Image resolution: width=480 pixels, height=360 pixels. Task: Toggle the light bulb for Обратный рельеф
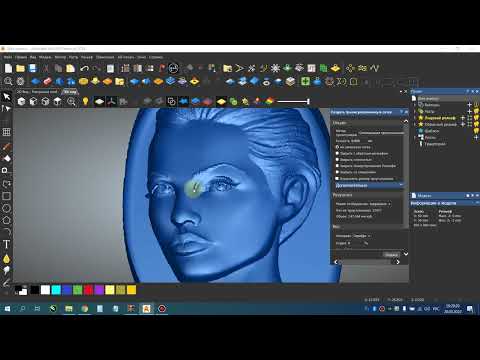[476, 124]
